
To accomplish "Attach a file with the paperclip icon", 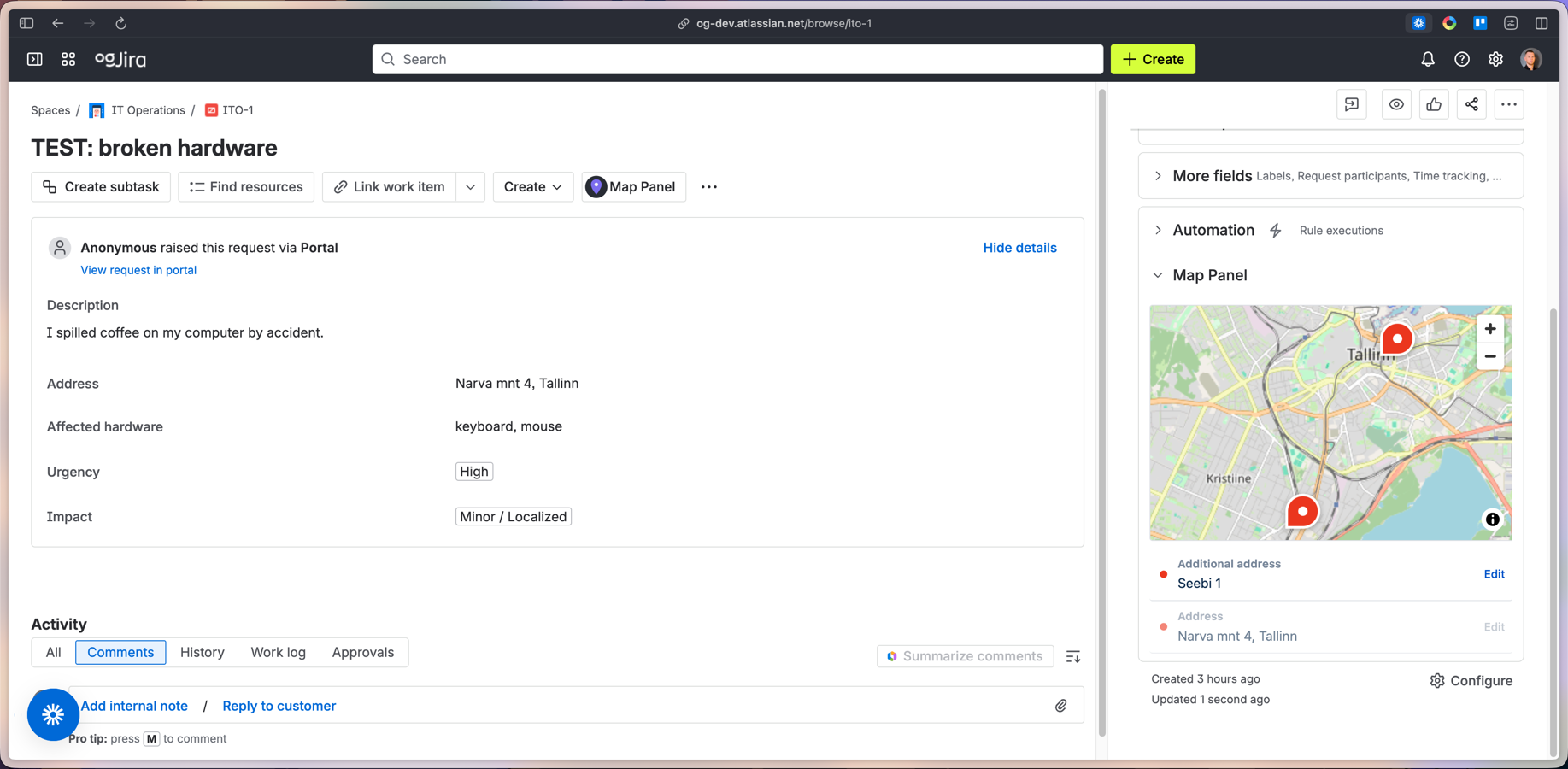I will 1060,706.
